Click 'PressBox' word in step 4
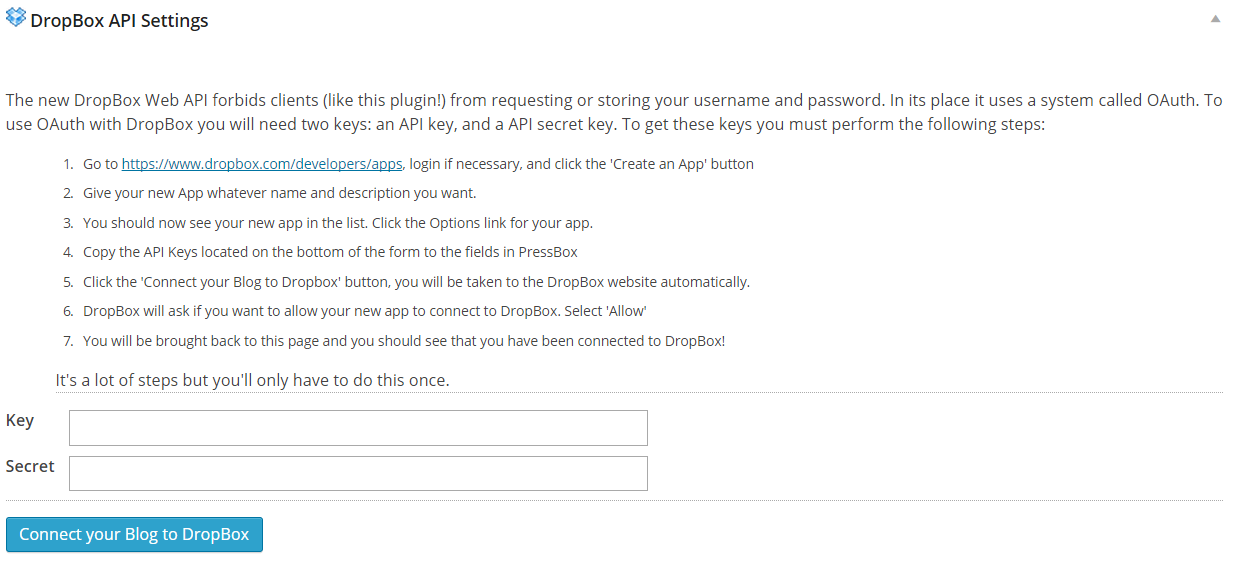Screen dimensions: 1238x568 pos(548,252)
